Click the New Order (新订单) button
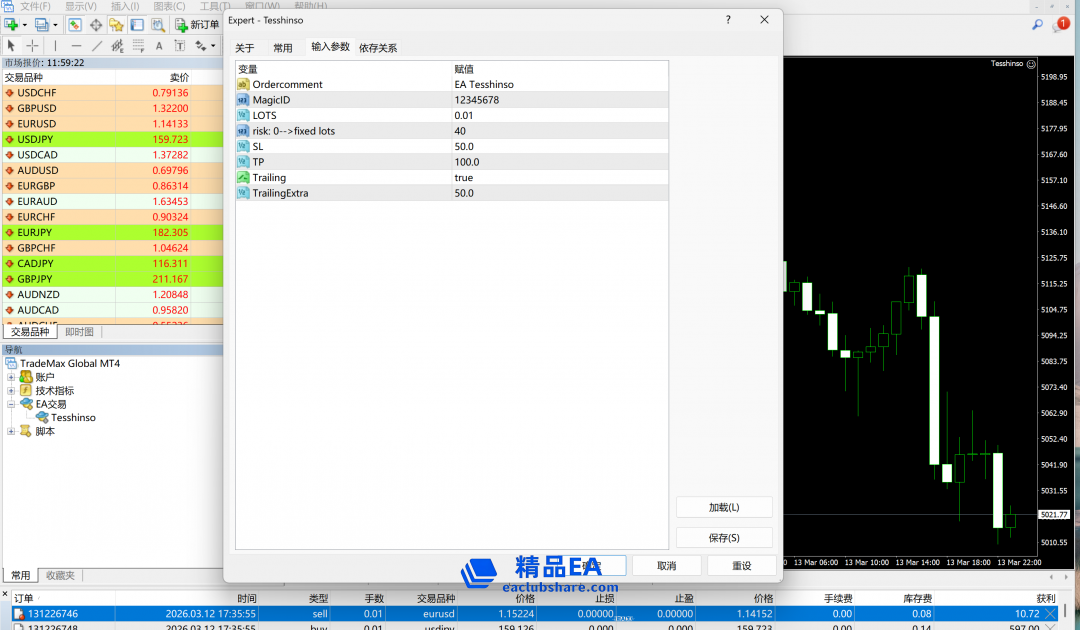Screen dimensions: 1080x630 click(x=197, y=24)
